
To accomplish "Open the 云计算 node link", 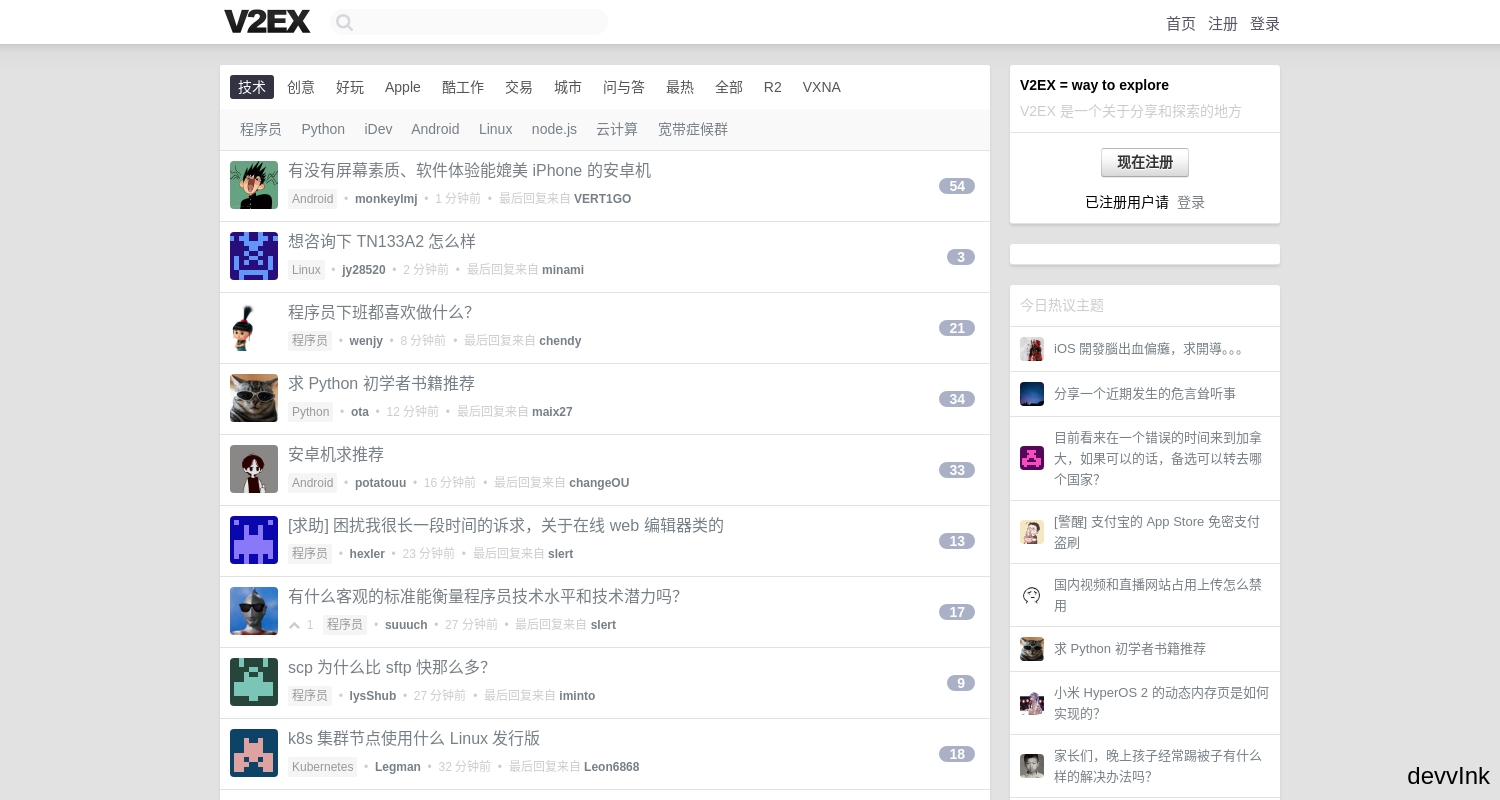I will click(617, 129).
